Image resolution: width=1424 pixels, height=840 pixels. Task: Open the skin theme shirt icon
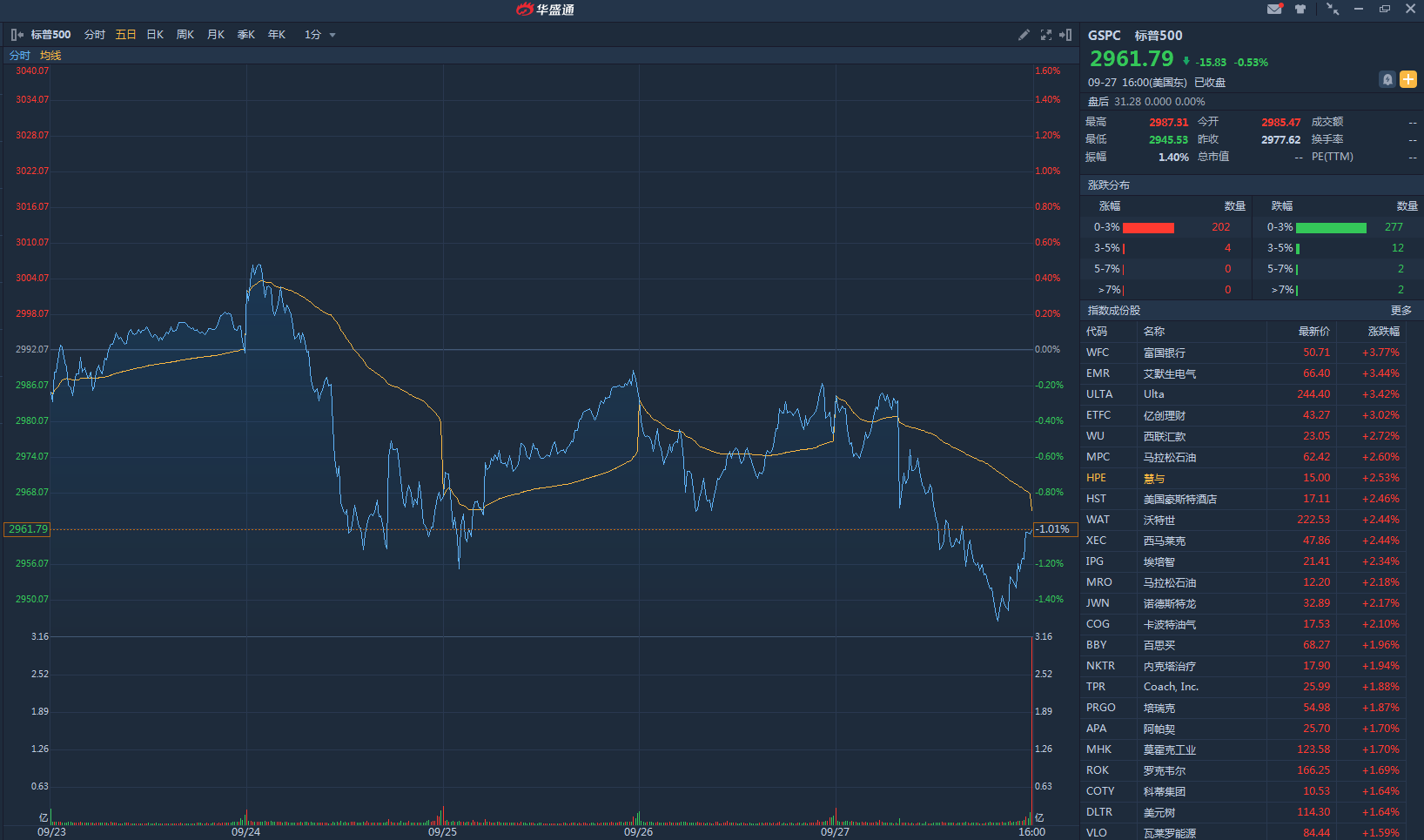[1300, 9]
